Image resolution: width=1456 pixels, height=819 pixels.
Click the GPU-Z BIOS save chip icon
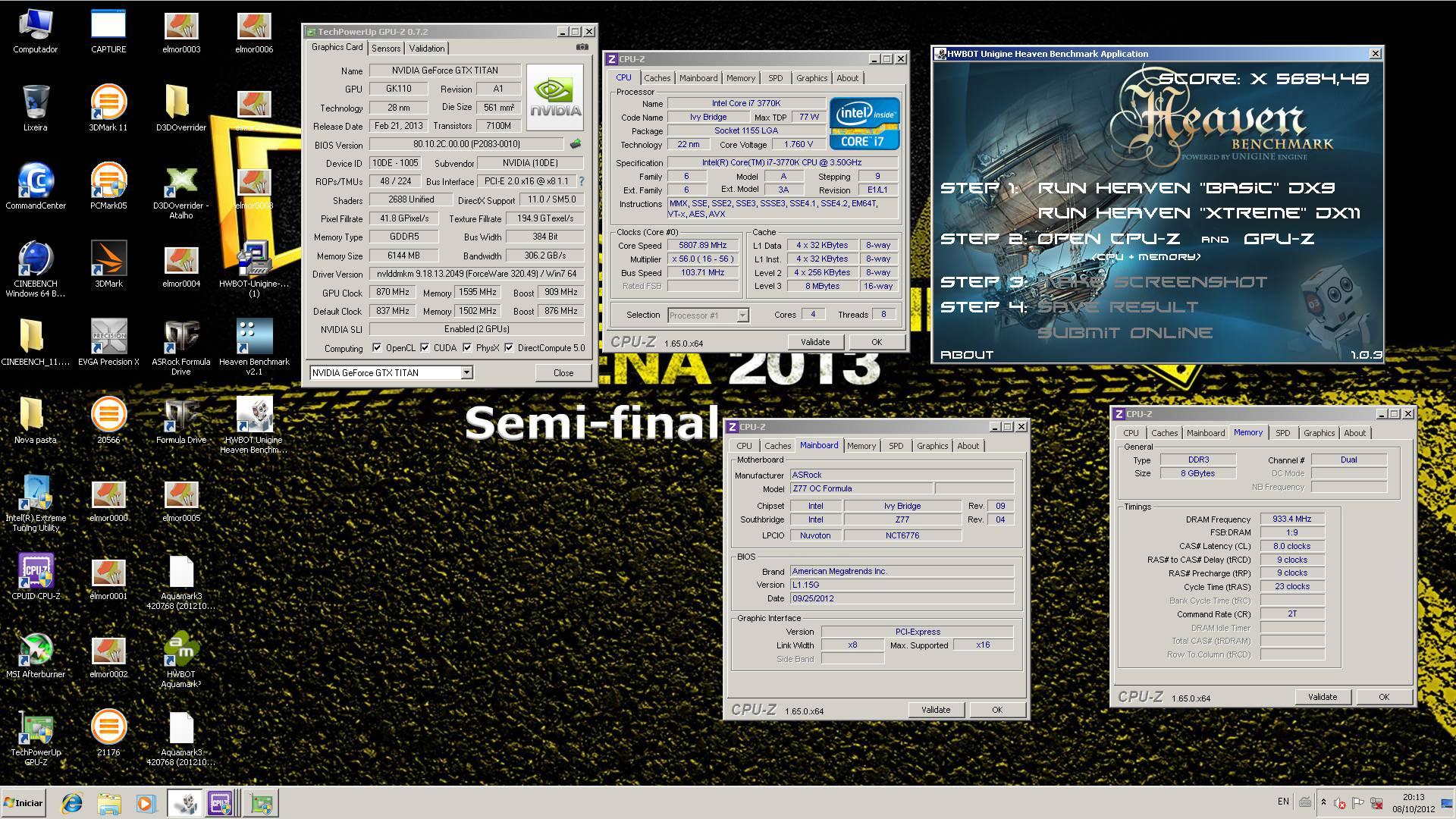click(576, 143)
